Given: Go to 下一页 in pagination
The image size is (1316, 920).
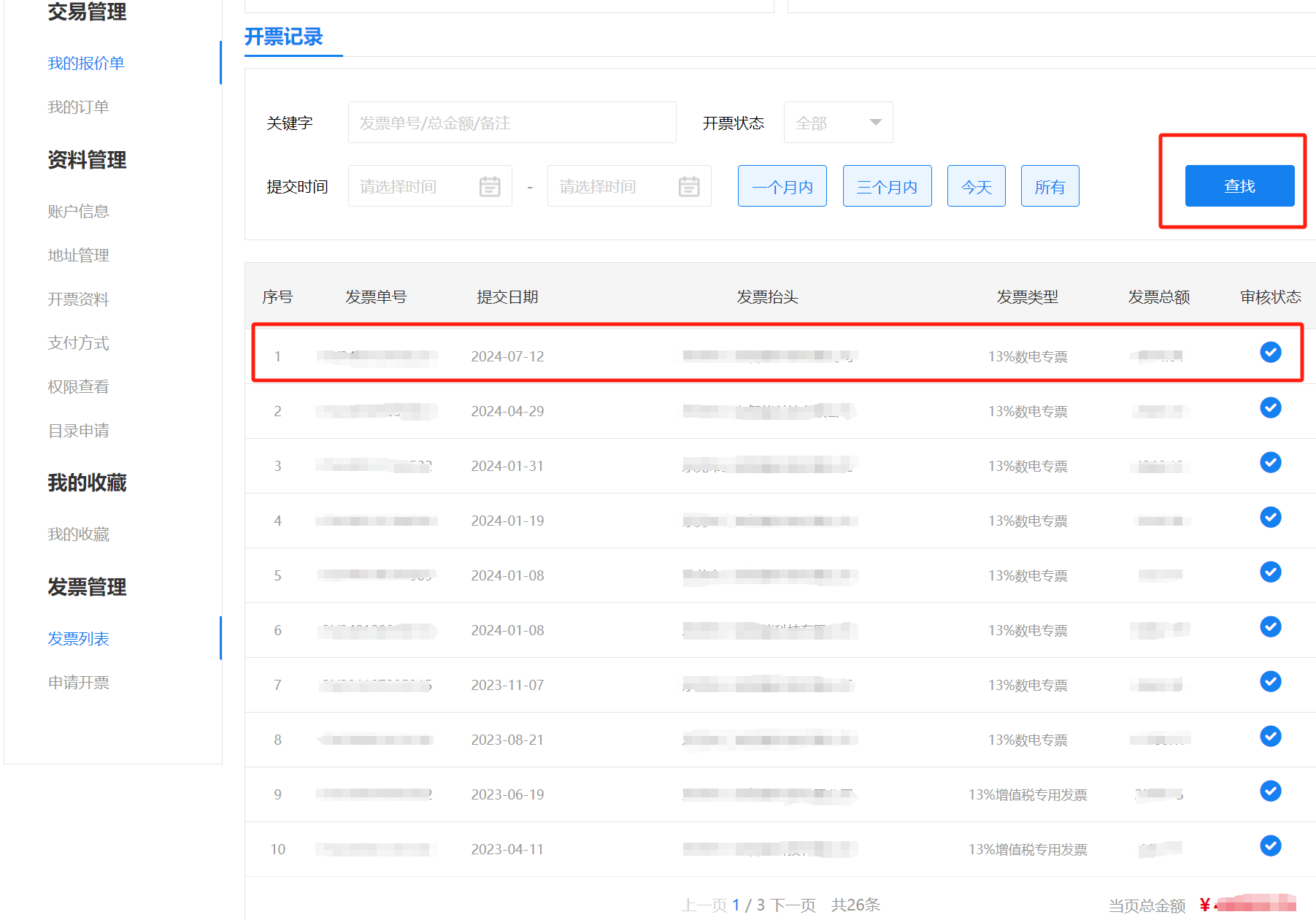Looking at the screenshot, I should point(793,905).
